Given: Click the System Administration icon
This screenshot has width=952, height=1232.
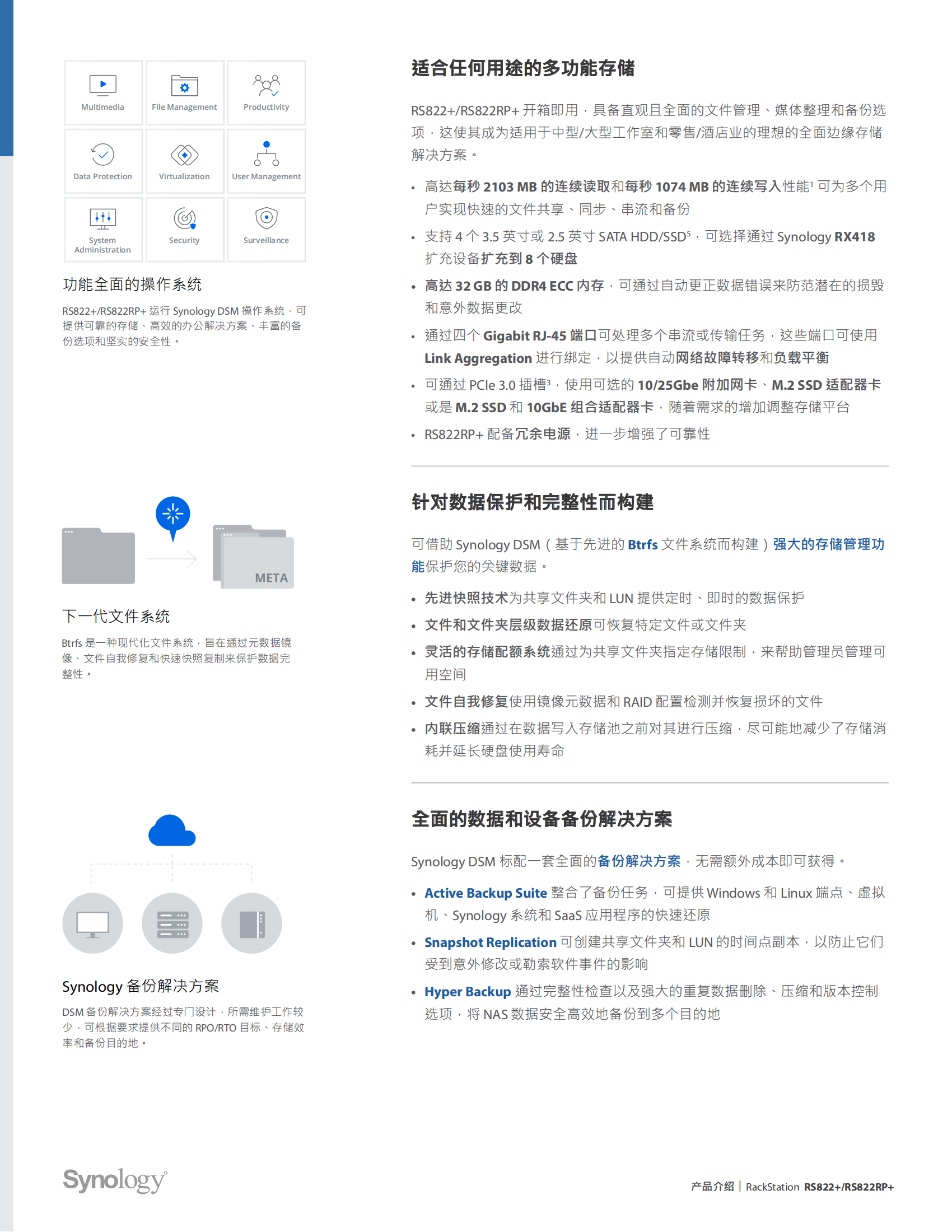Looking at the screenshot, I should click(x=102, y=218).
